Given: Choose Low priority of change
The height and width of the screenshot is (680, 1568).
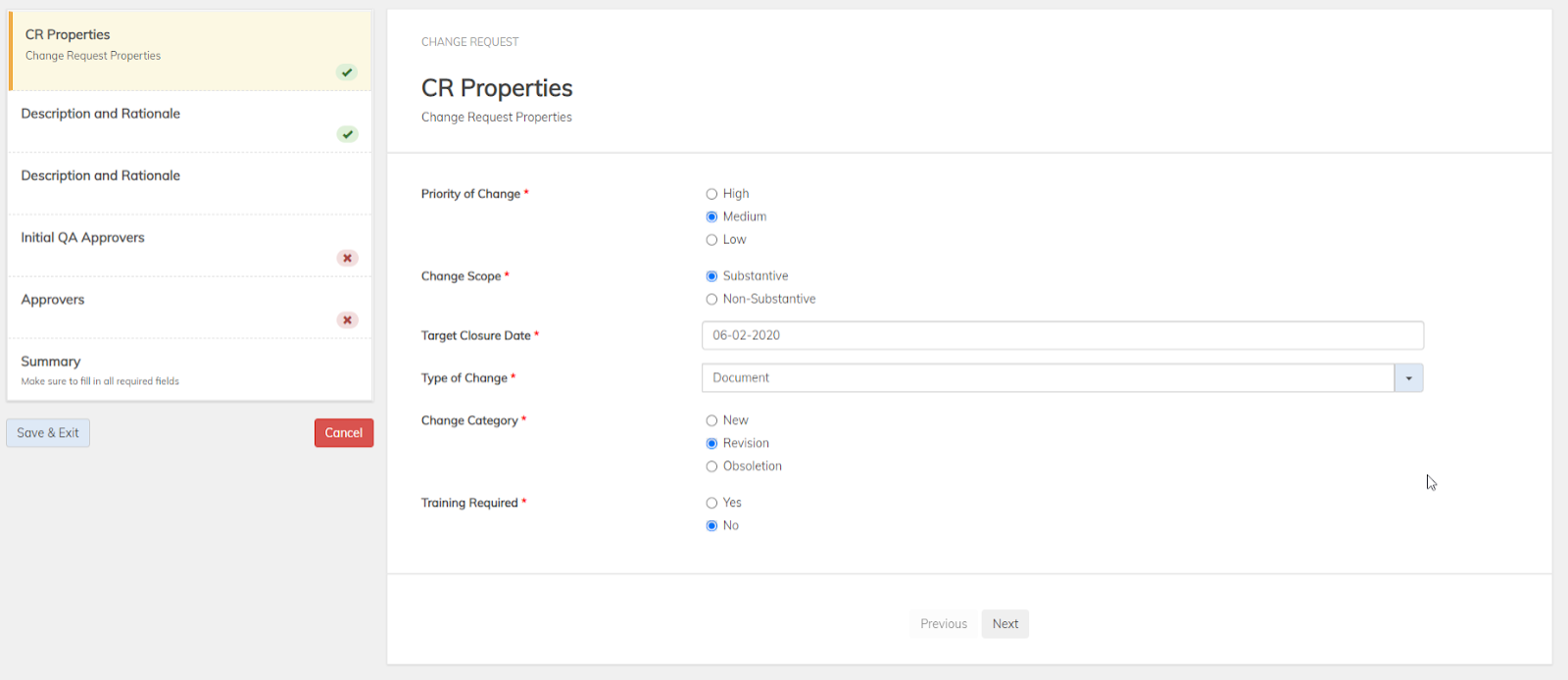Looking at the screenshot, I should (711, 240).
